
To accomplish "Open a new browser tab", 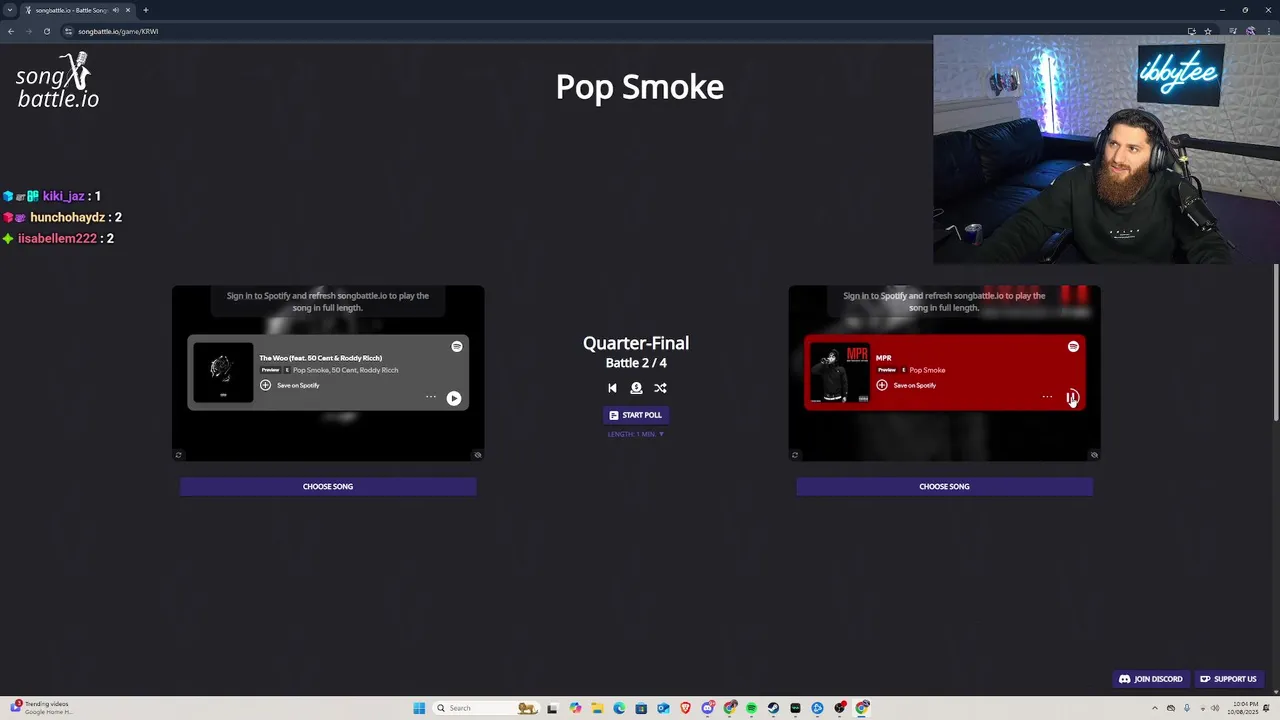I will click(x=145, y=10).
